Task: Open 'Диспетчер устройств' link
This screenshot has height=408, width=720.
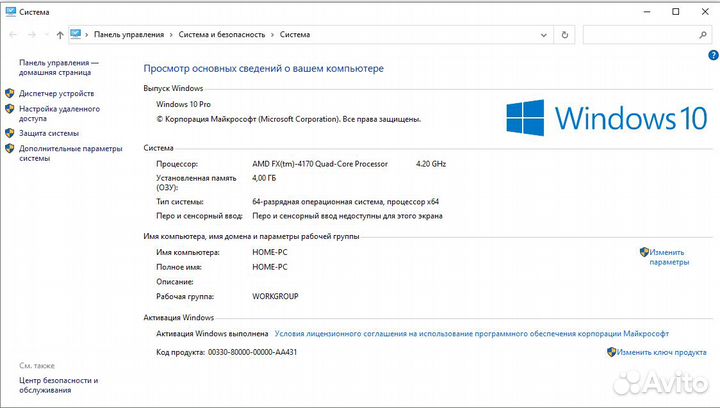Action: pyautogui.click(x=56, y=93)
